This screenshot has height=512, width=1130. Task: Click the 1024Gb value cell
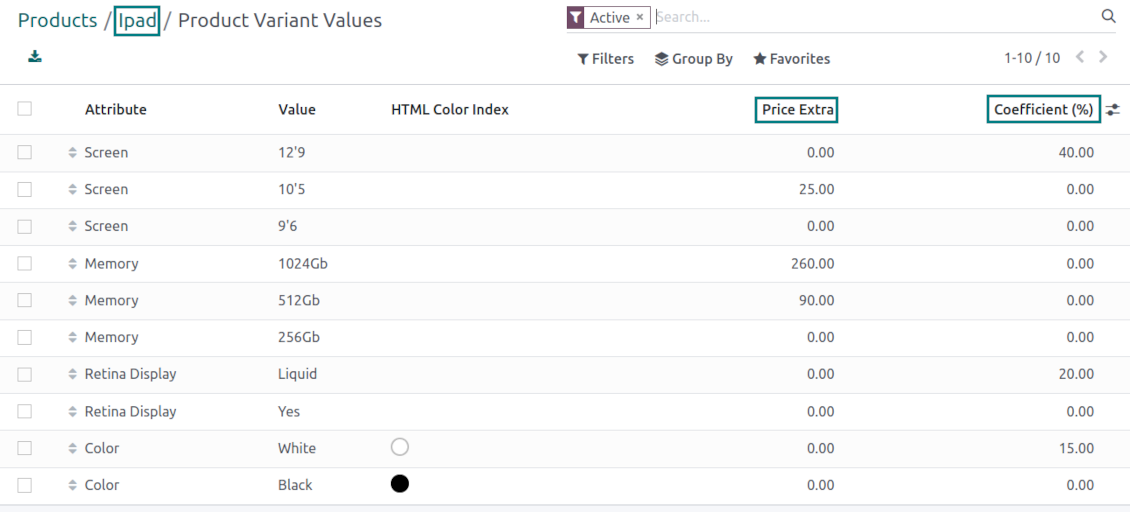(x=303, y=264)
